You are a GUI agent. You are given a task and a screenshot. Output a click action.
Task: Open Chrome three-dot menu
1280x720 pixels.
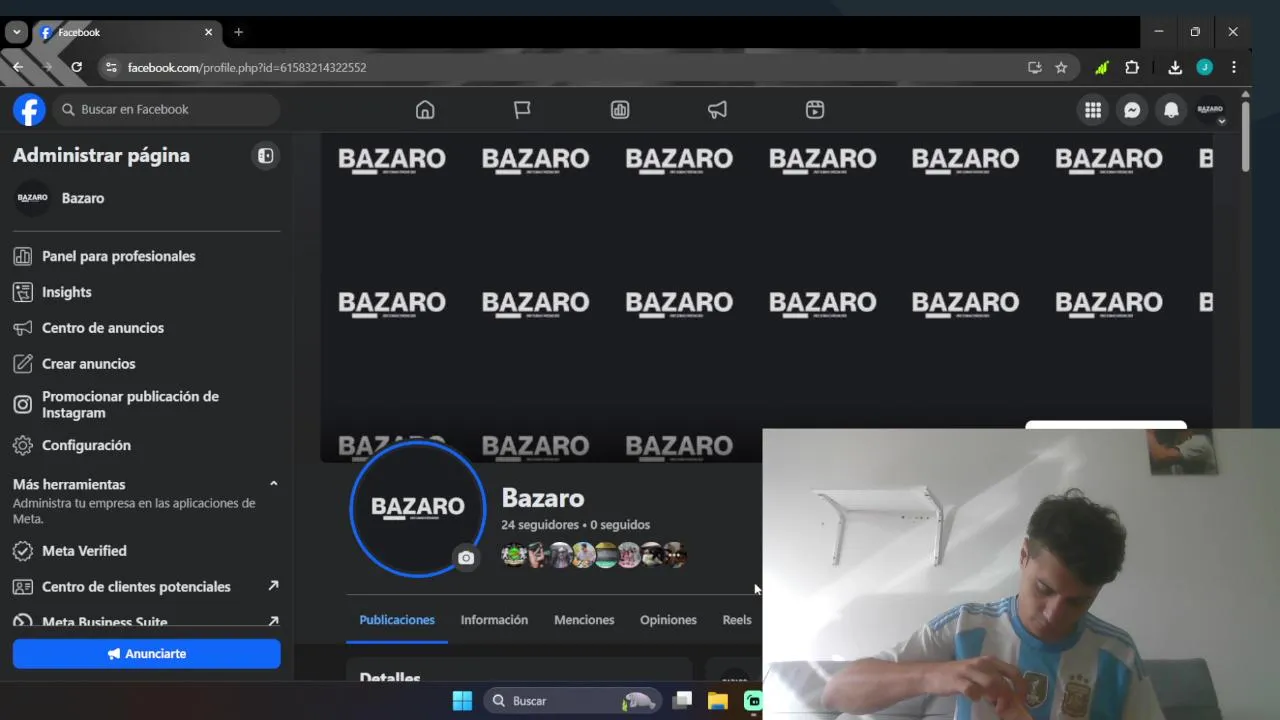pos(1234,67)
